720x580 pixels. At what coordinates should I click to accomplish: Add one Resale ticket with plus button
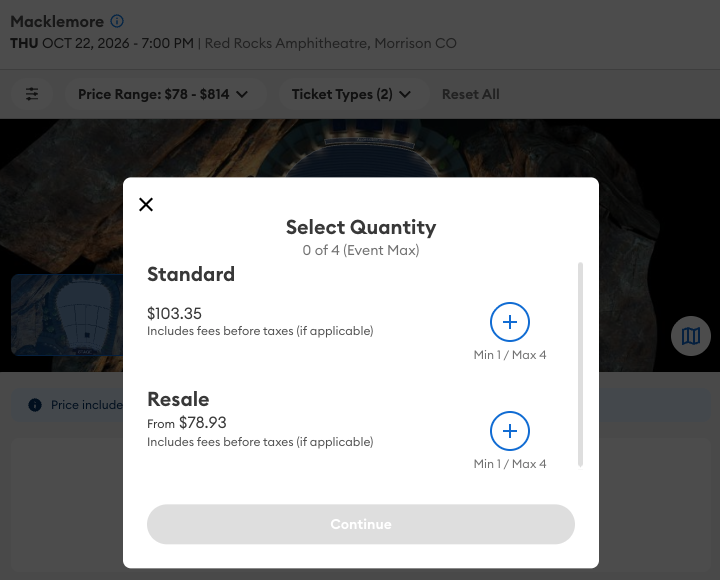click(x=510, y=431)
